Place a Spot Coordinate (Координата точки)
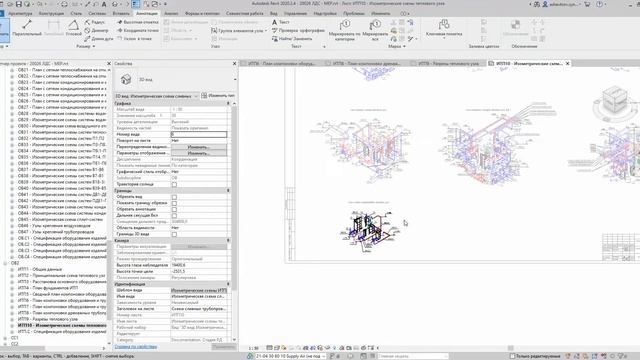Image resolution: width=640 pixels, height=360 pixels. (138, 30)
